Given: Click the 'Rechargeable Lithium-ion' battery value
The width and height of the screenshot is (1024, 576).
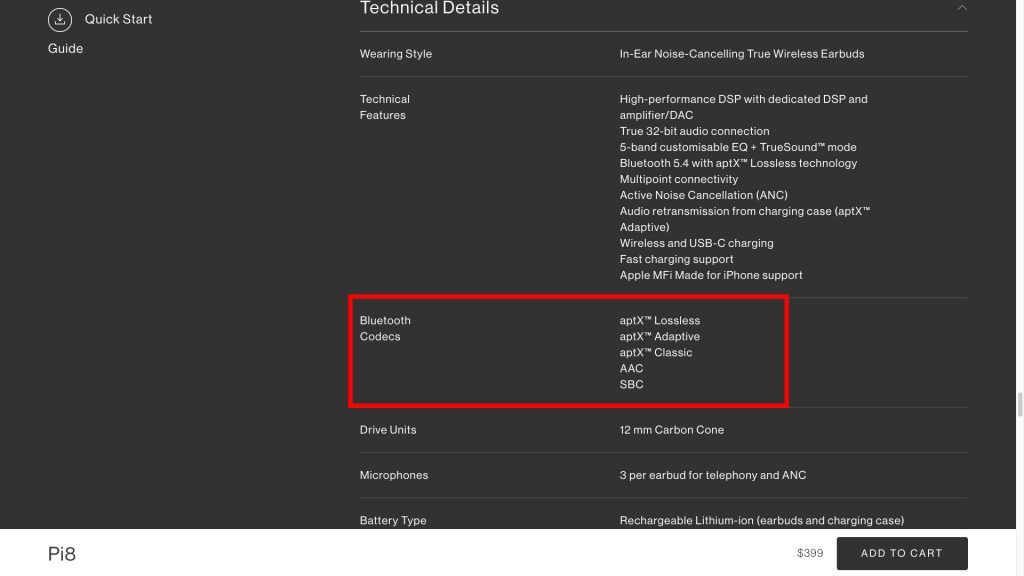Looking at the screenshot, I should pos(761,520).
